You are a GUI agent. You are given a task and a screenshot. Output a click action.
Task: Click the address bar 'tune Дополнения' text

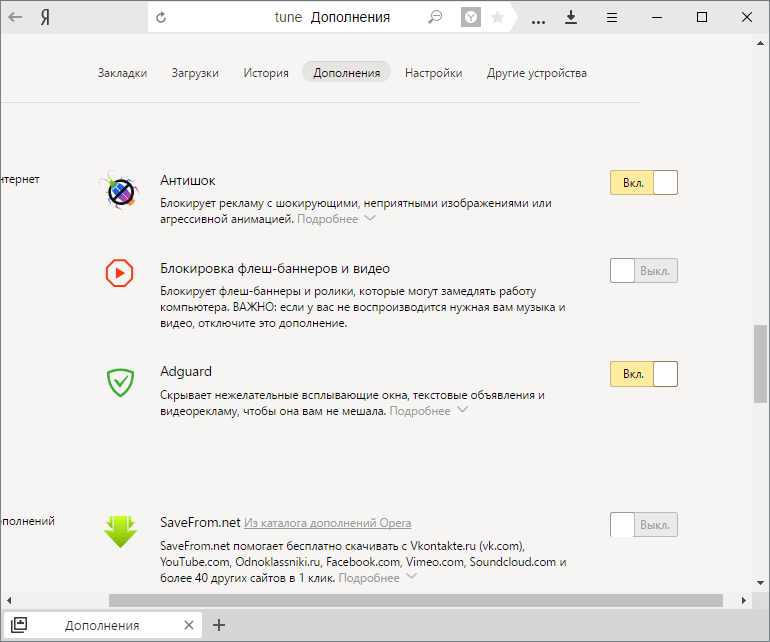[332, 17]
